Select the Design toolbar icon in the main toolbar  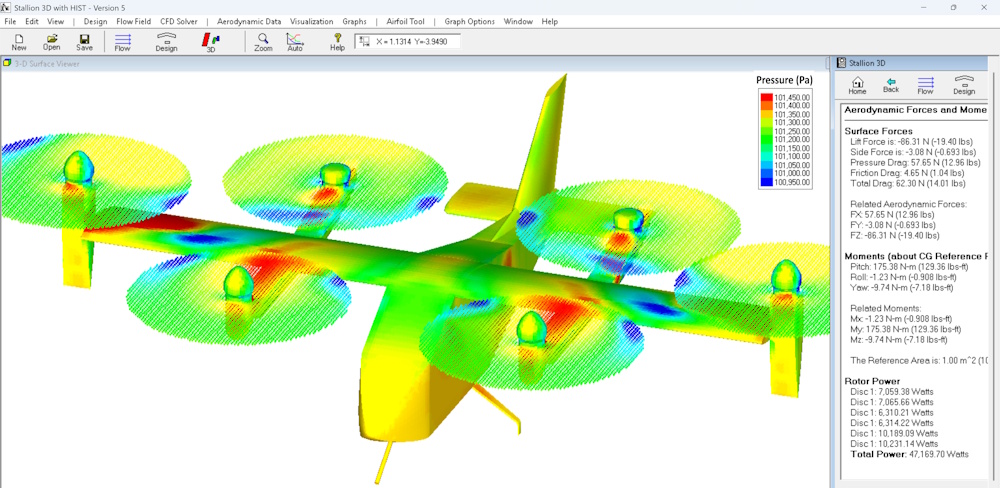coord(166,42)
